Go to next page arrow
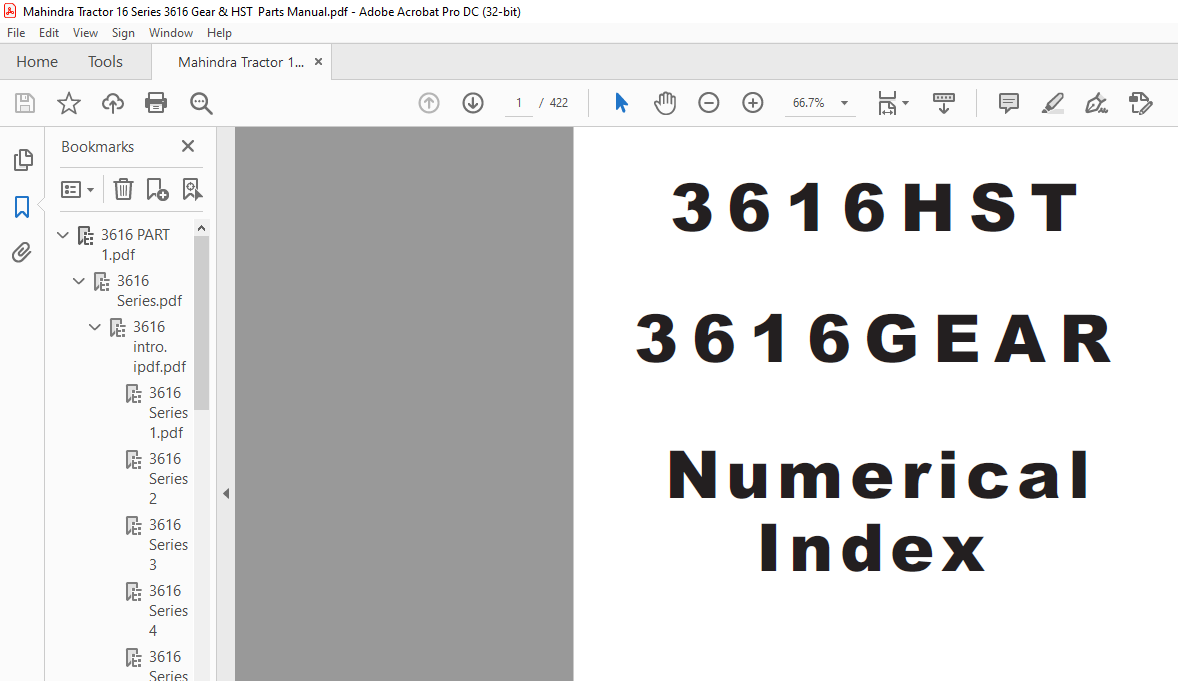This screenshot has width=1178, height=681. 473,103
